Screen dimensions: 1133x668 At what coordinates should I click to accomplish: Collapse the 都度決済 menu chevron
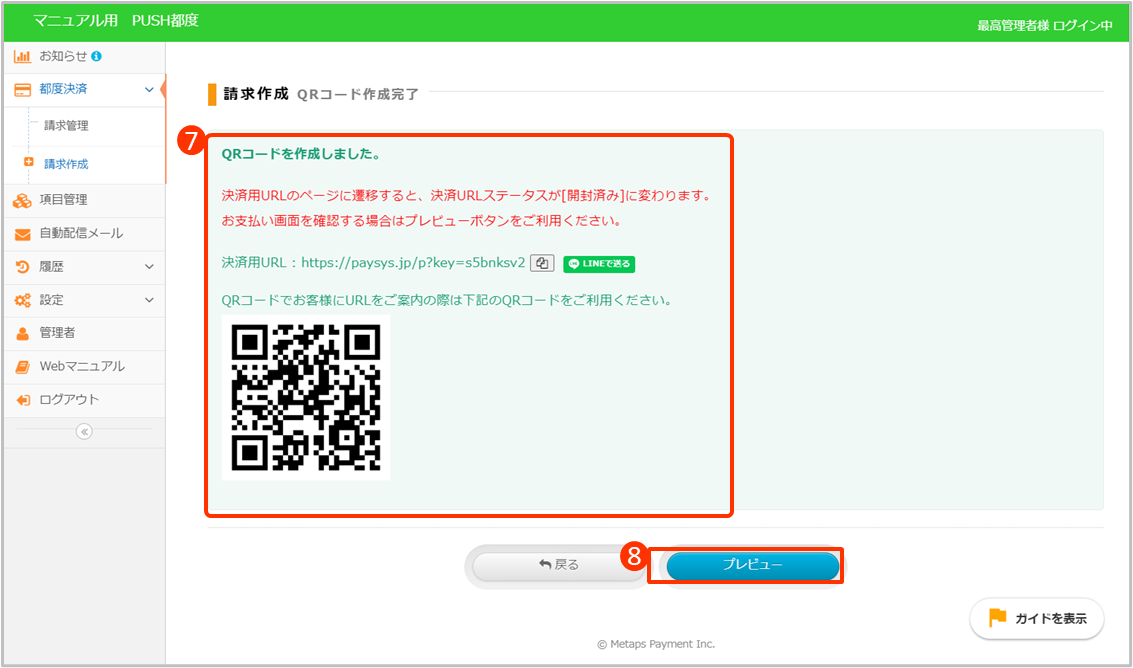(x=150, y=90)
